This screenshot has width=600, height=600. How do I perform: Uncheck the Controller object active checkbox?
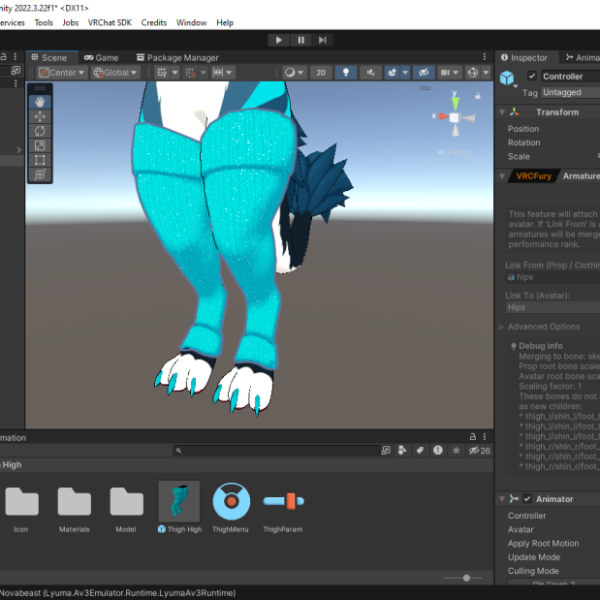[x=532, y=76]
